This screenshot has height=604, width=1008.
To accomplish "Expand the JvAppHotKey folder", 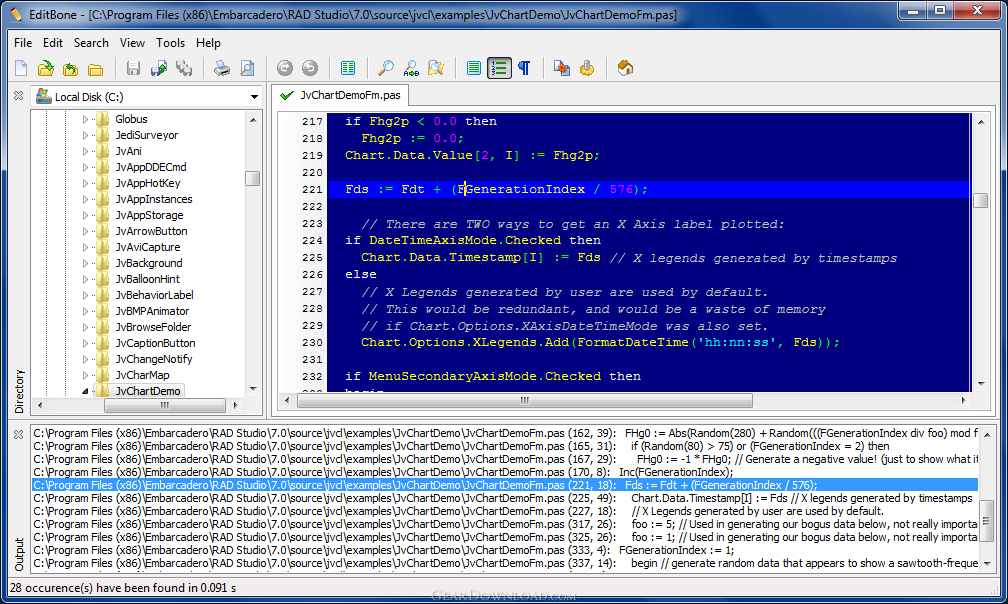I will click(x=85, y=183).
